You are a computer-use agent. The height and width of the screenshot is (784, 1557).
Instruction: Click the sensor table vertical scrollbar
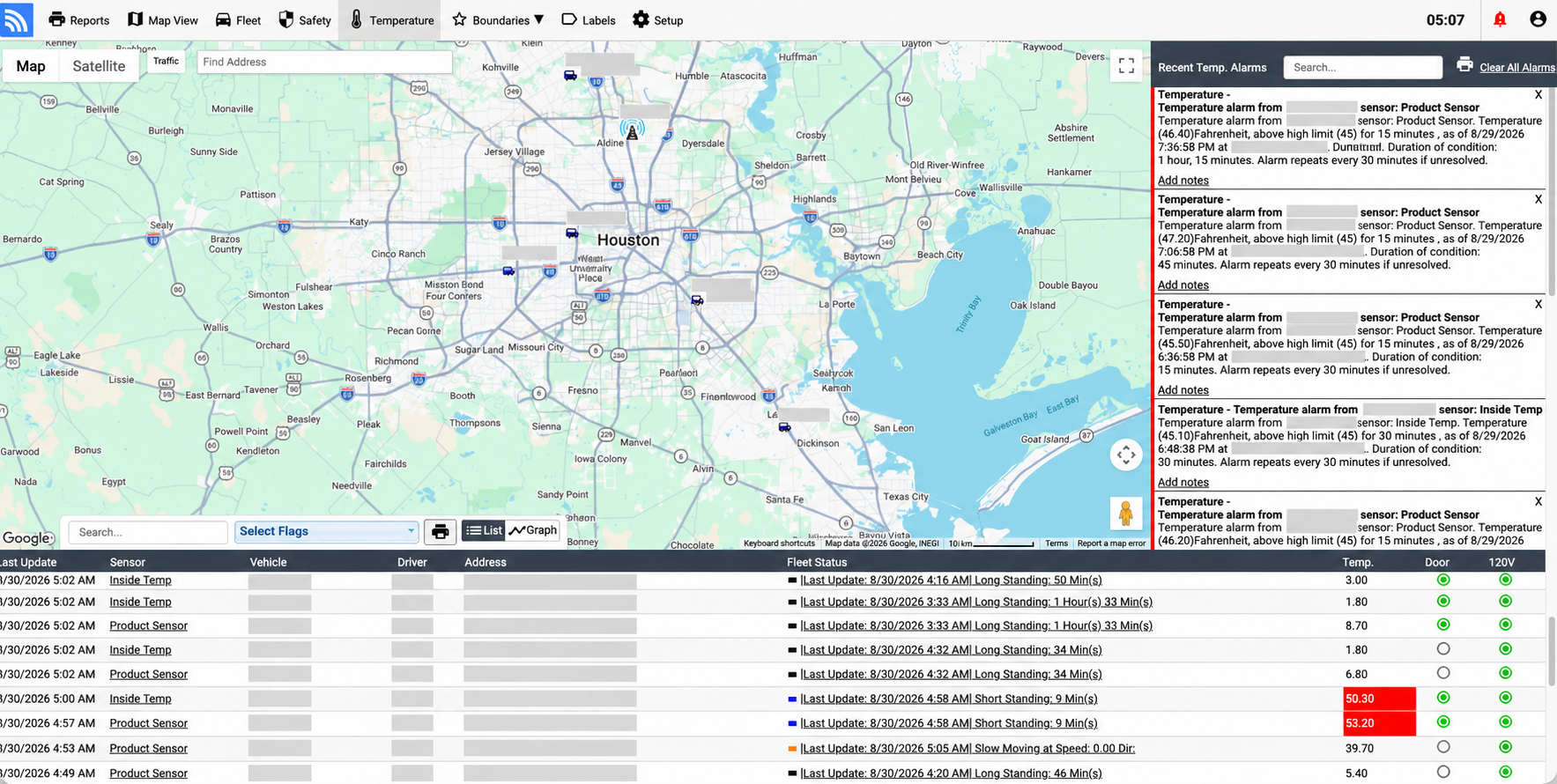1552,650
